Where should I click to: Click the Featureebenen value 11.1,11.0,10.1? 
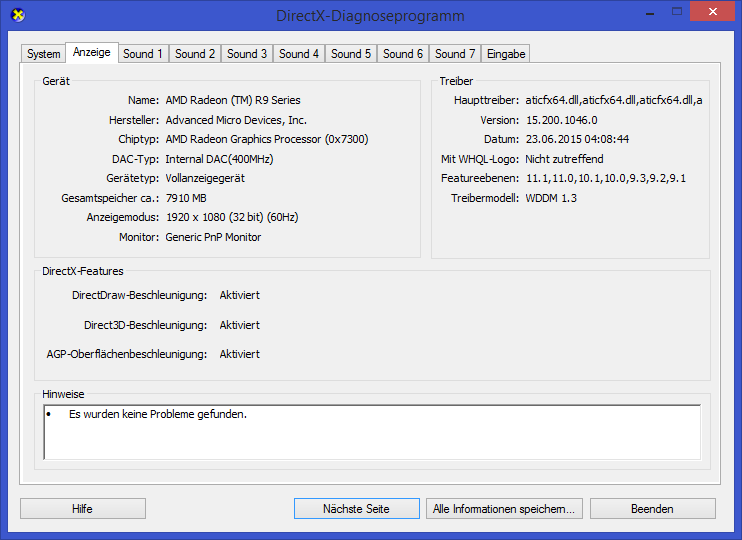[606, 178]
